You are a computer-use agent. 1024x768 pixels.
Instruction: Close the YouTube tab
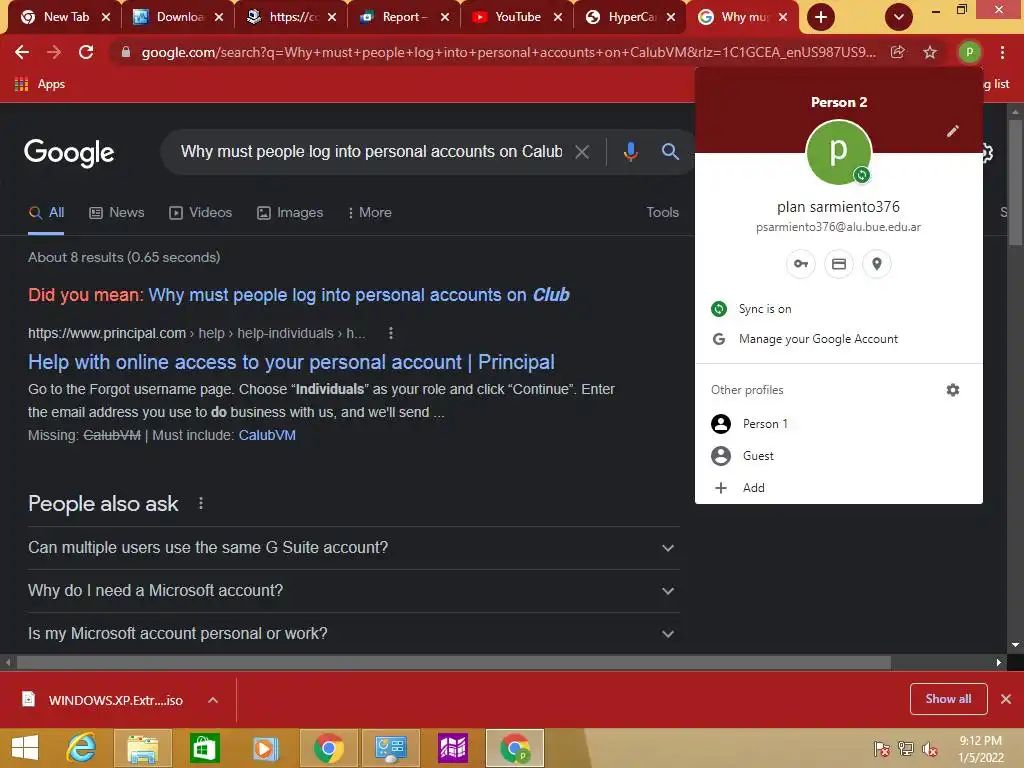click(558, 17)
